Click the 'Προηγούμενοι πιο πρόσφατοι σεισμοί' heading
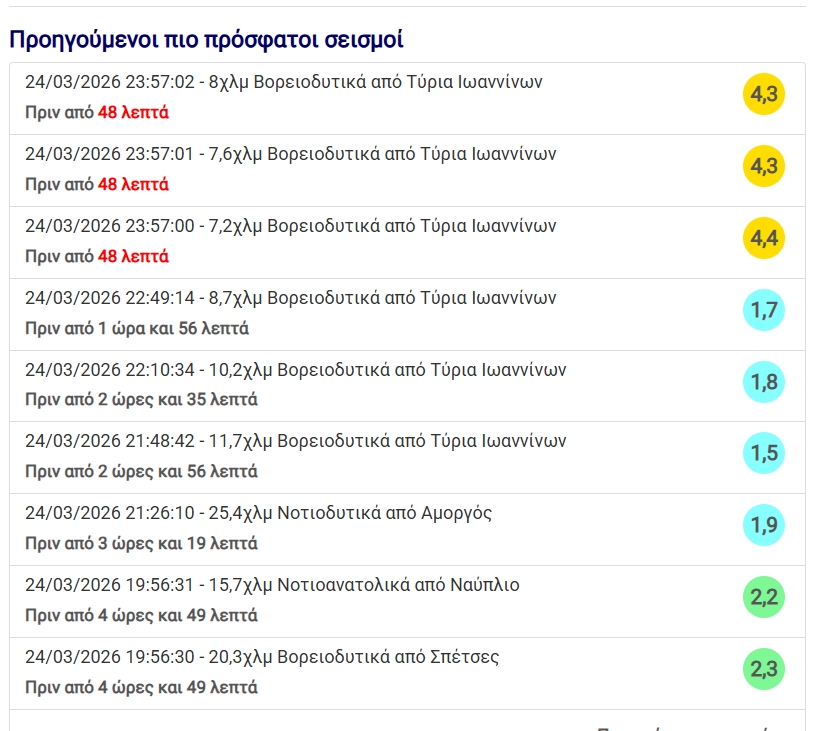Viewport: 822px width, 731px height. point(206,40)
